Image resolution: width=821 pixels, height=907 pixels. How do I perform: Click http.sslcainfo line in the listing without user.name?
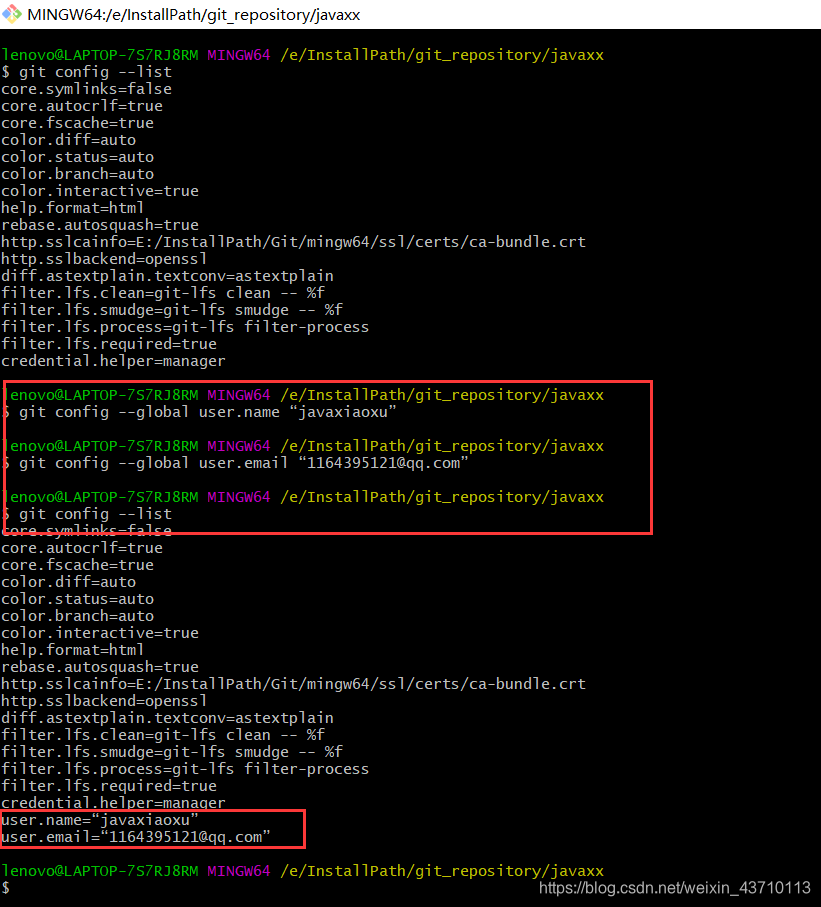click(293, 242)
